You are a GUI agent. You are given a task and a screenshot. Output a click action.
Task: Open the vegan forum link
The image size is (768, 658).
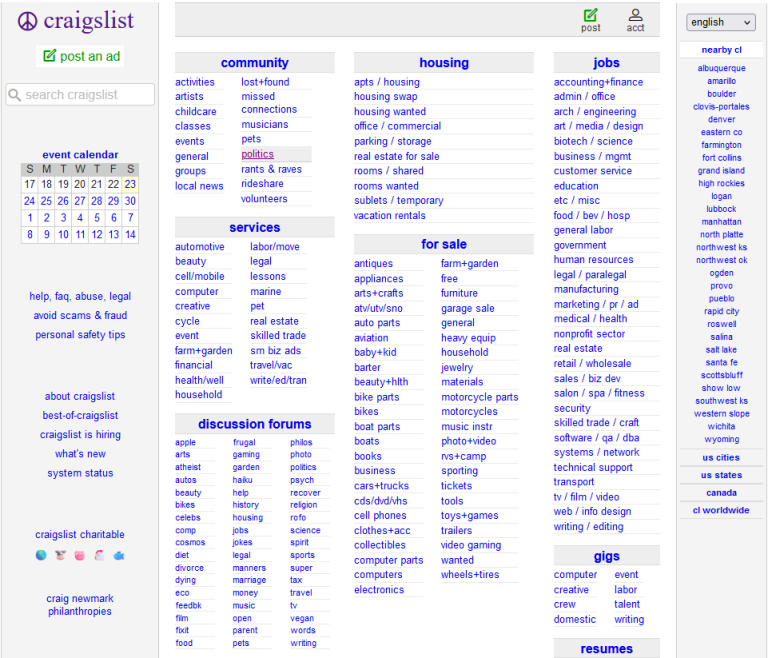pos(302,618)
